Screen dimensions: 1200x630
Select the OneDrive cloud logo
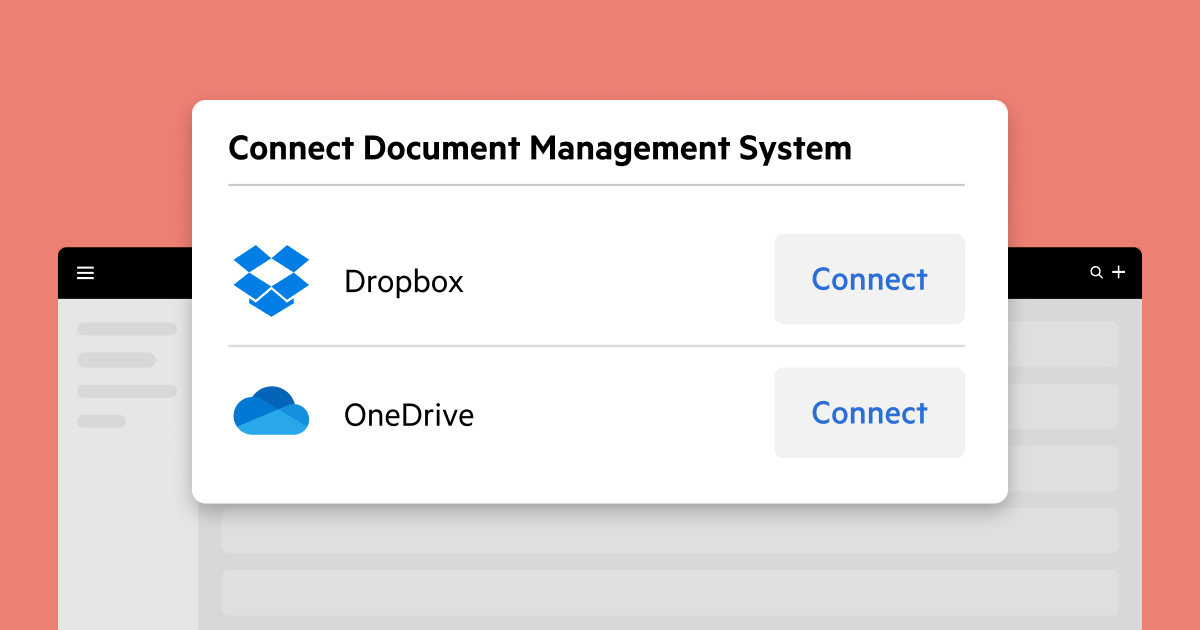pos(271,411)
